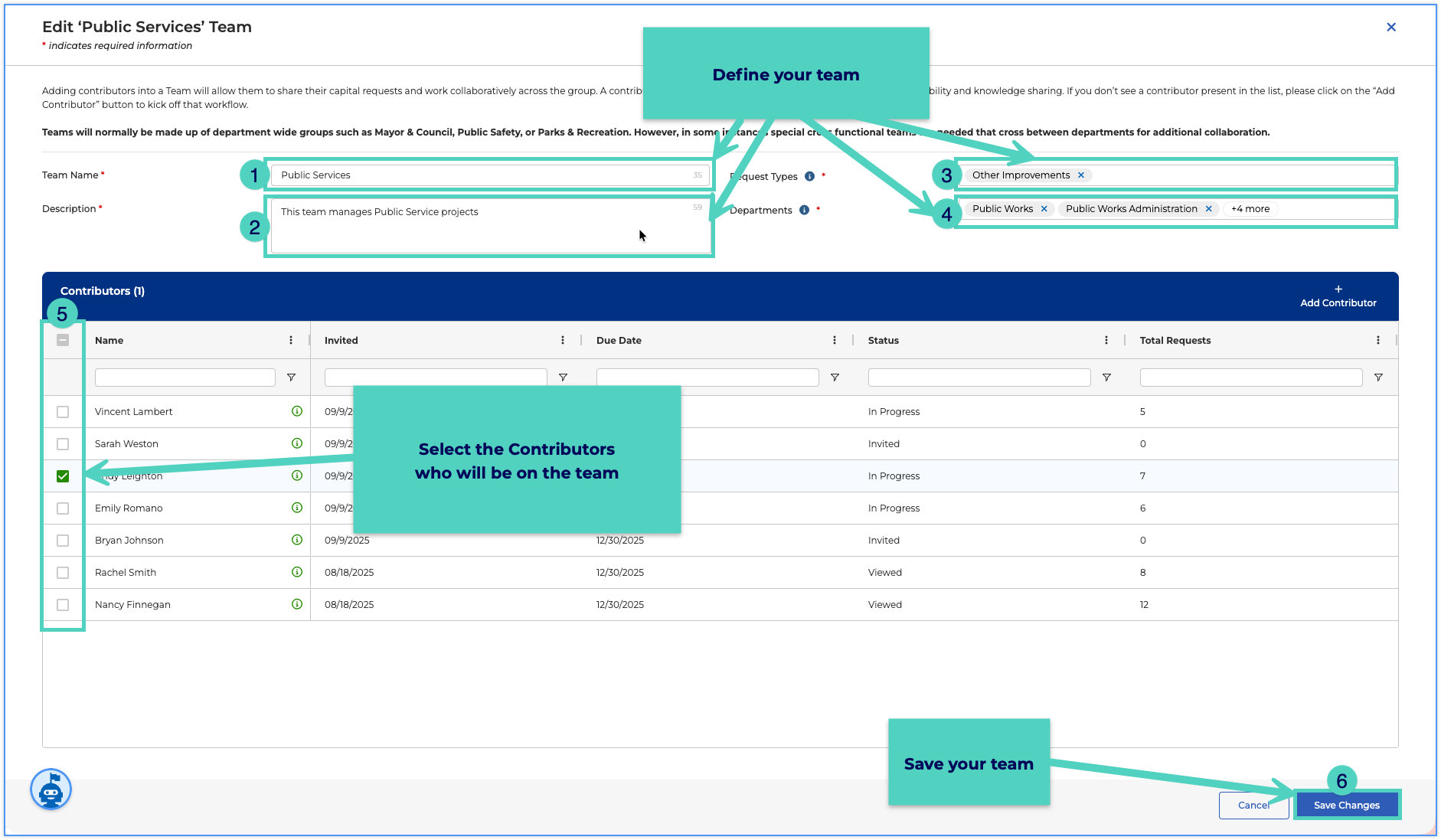Check the Rachel Smith row checkbox
Image resolution: width=1441 pixels, height=840 pixels.
(x=63, y=573)
